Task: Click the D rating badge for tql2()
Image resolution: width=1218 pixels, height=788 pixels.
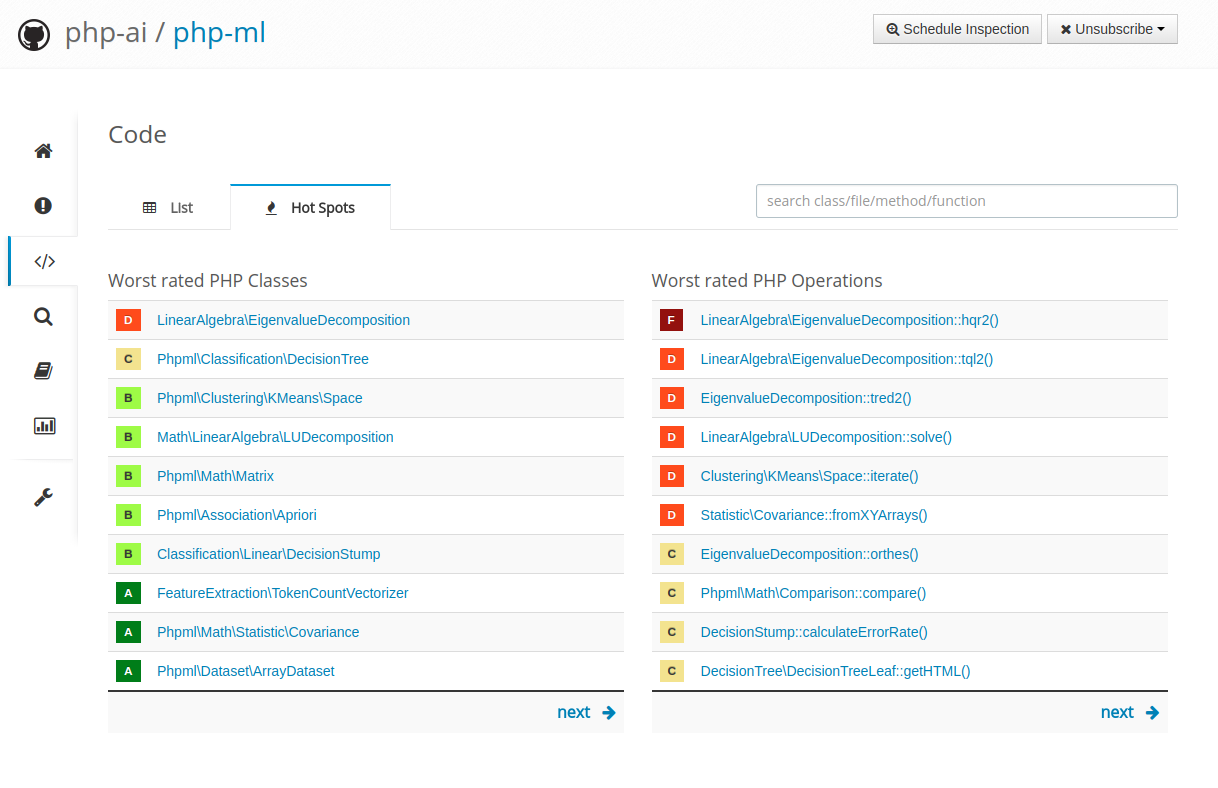Action: (x=672, y=359)
